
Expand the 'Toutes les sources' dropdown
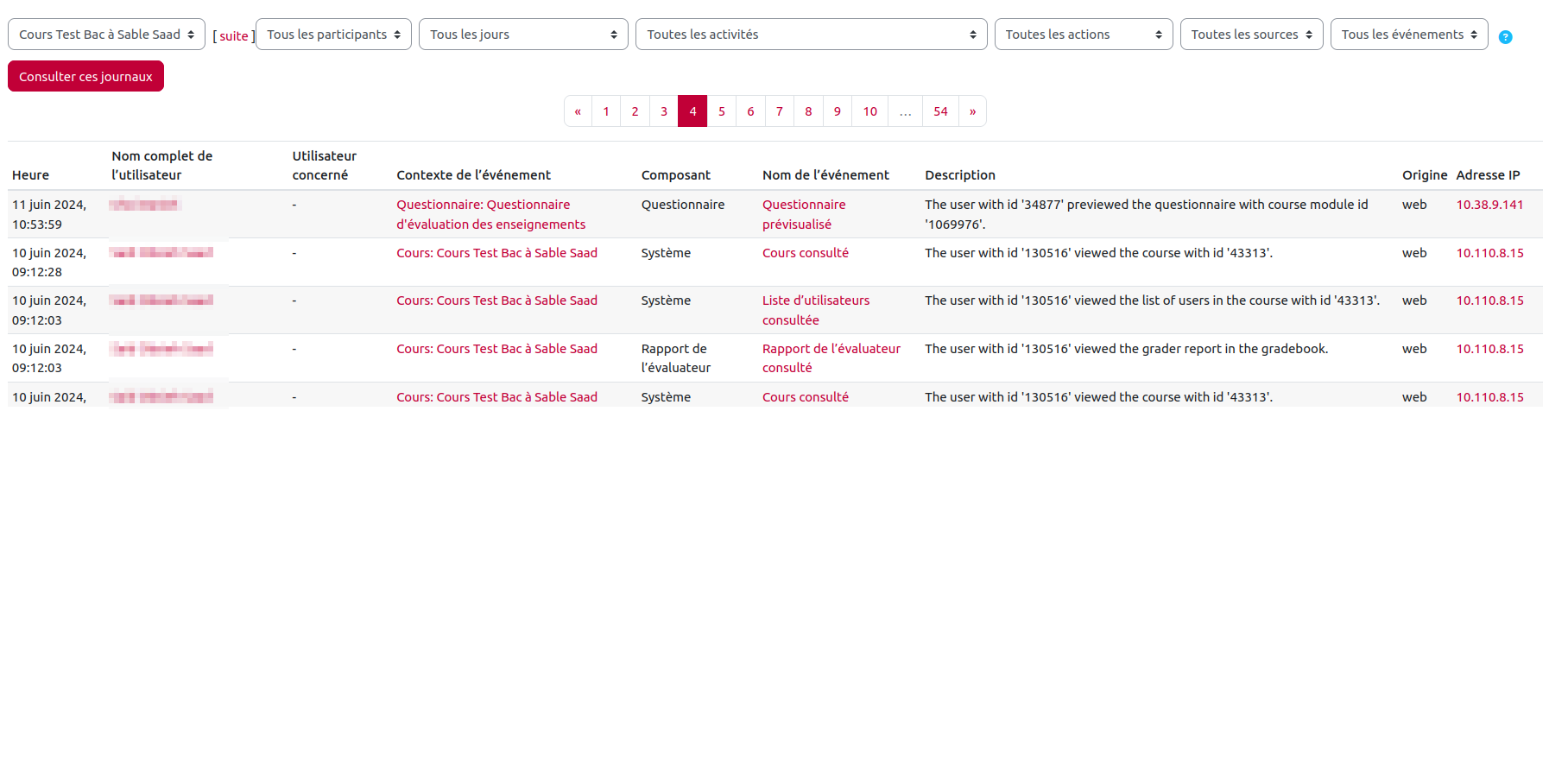(x=1250, y=35)
